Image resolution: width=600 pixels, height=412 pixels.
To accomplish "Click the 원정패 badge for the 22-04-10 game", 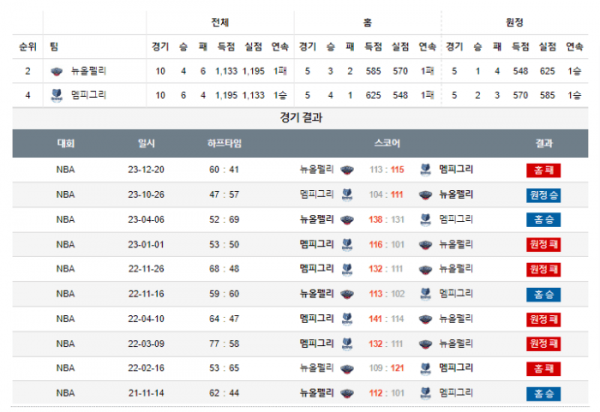I will [x=543, y=319].
